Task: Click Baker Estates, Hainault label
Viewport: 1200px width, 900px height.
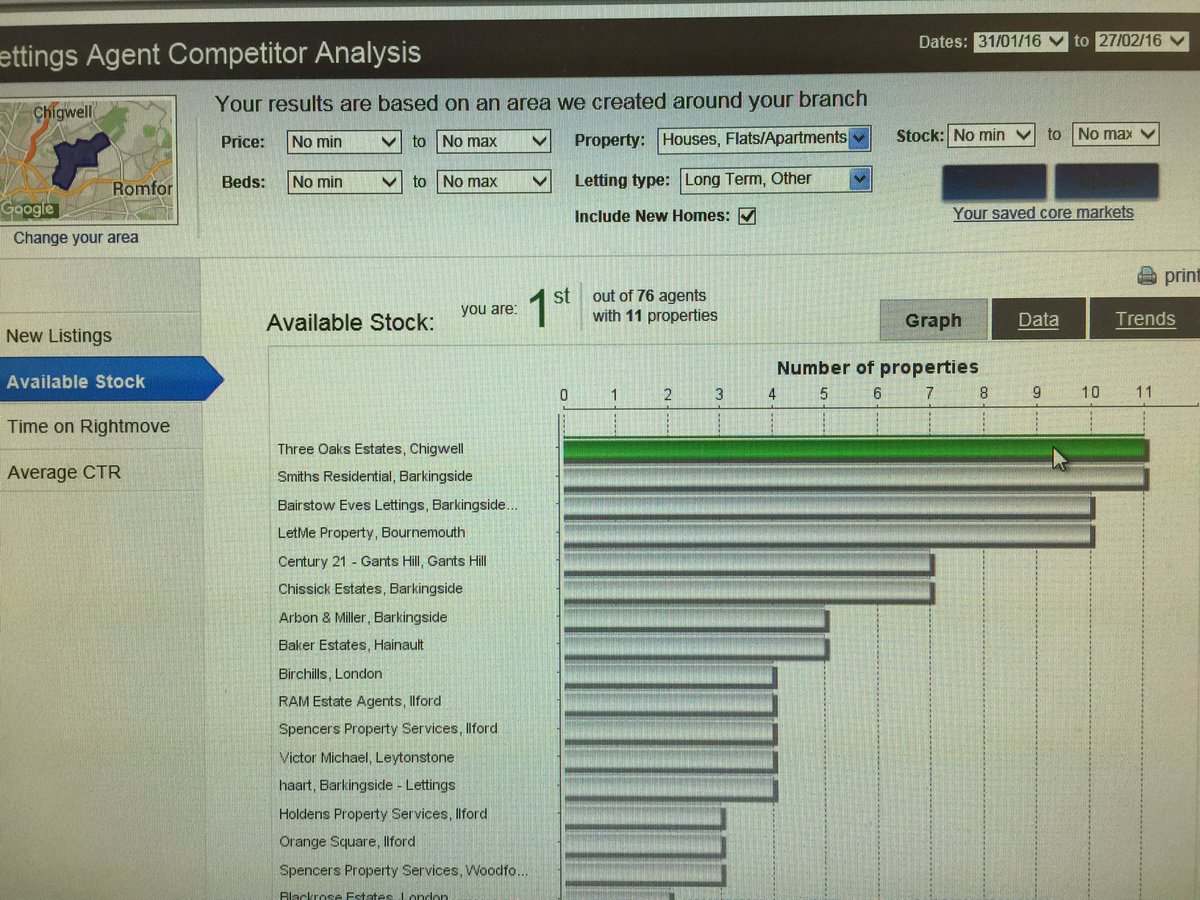Action: click(351, 645)
